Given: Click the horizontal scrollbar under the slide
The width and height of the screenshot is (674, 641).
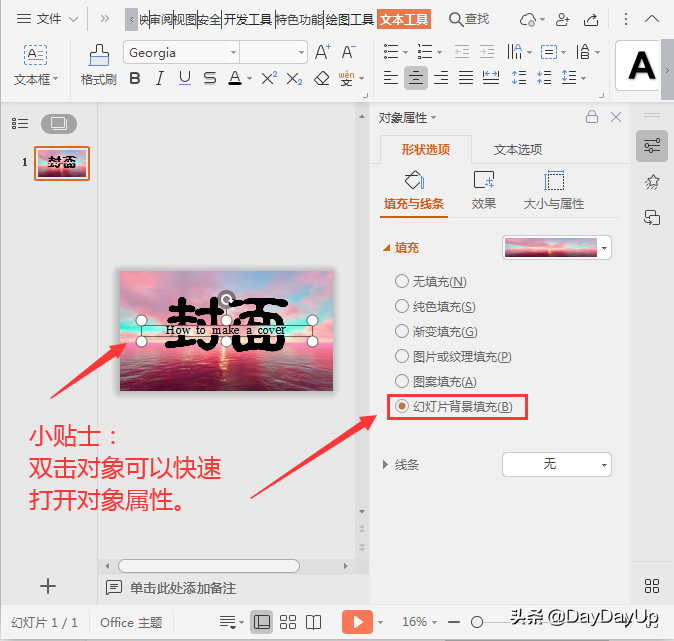Looking at the screenshot, I should point(209,566).
